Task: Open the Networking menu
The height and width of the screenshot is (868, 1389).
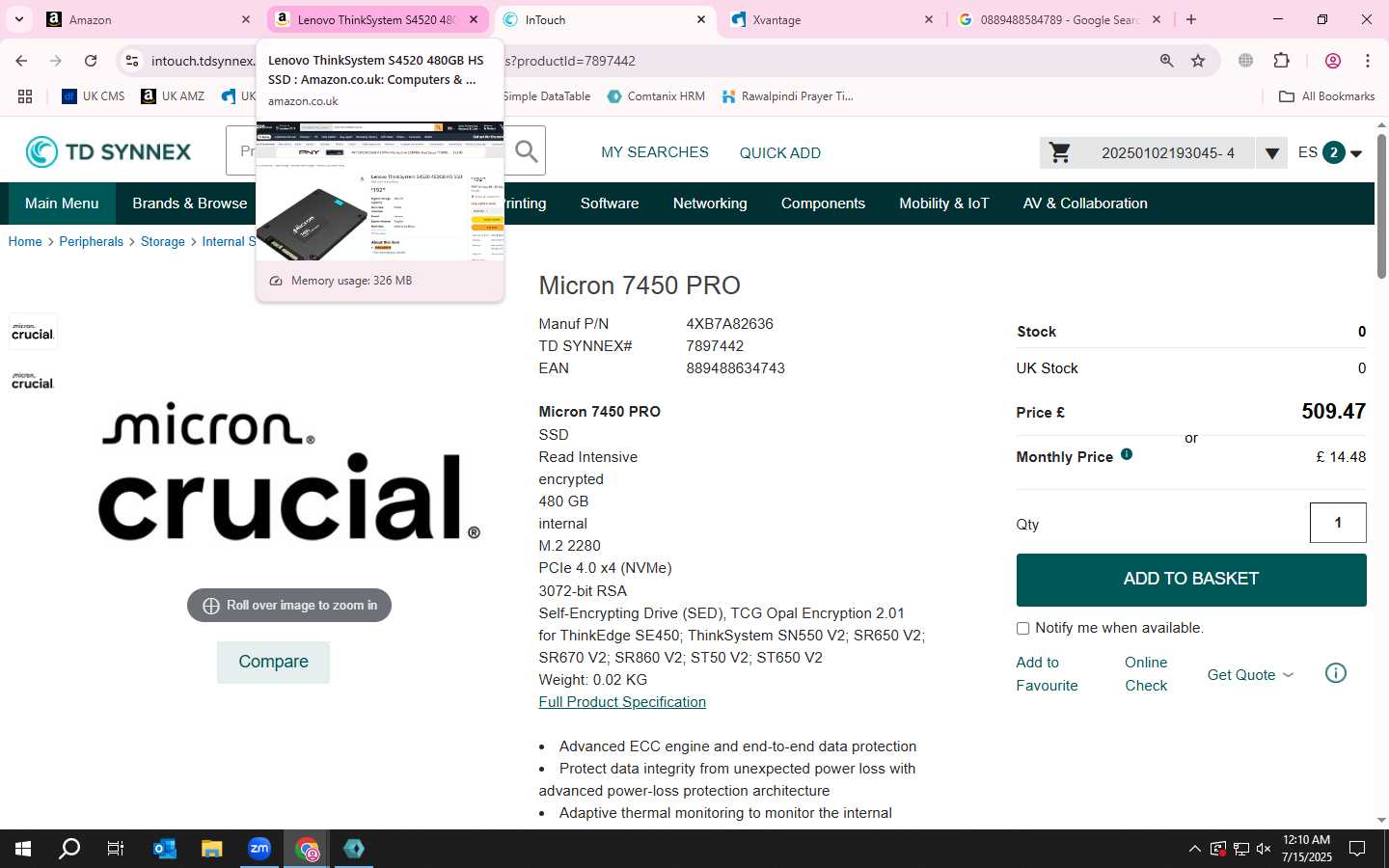Action: [710, 203]
